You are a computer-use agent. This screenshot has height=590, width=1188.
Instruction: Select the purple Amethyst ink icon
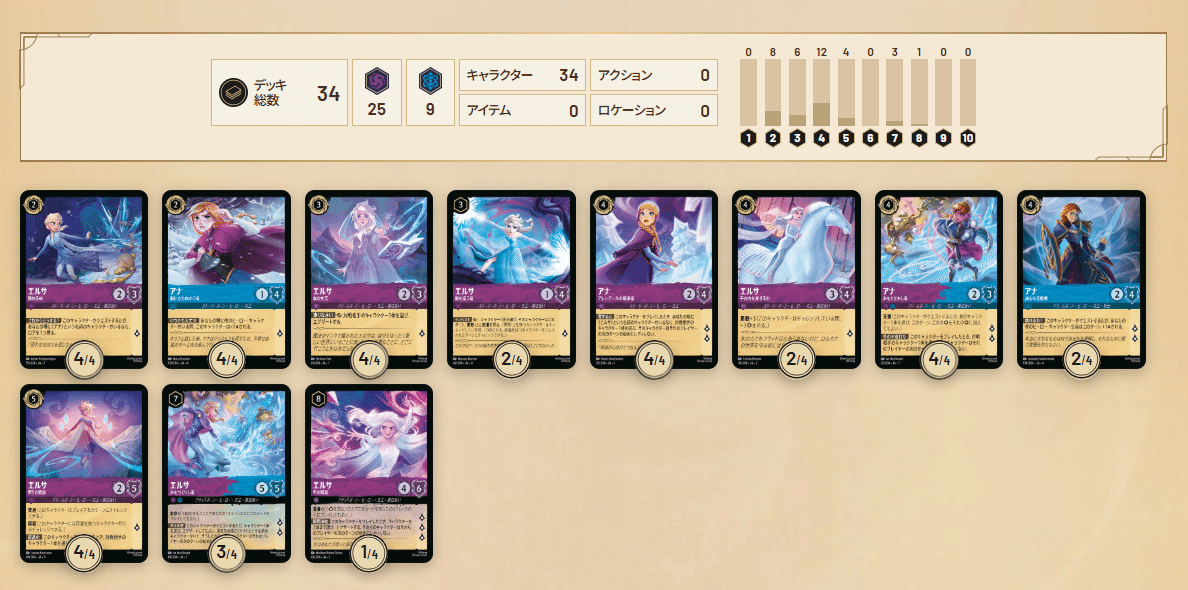[x=377, y=80]
